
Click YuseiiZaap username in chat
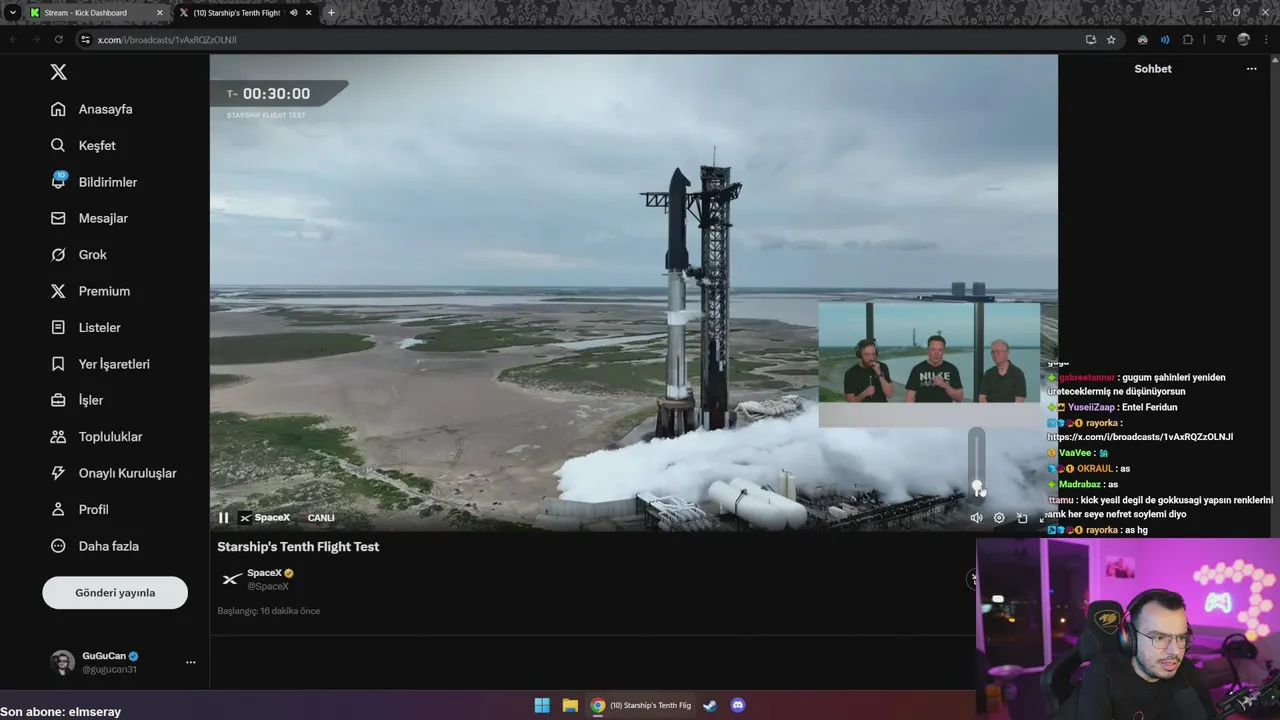coord(1092,407)
